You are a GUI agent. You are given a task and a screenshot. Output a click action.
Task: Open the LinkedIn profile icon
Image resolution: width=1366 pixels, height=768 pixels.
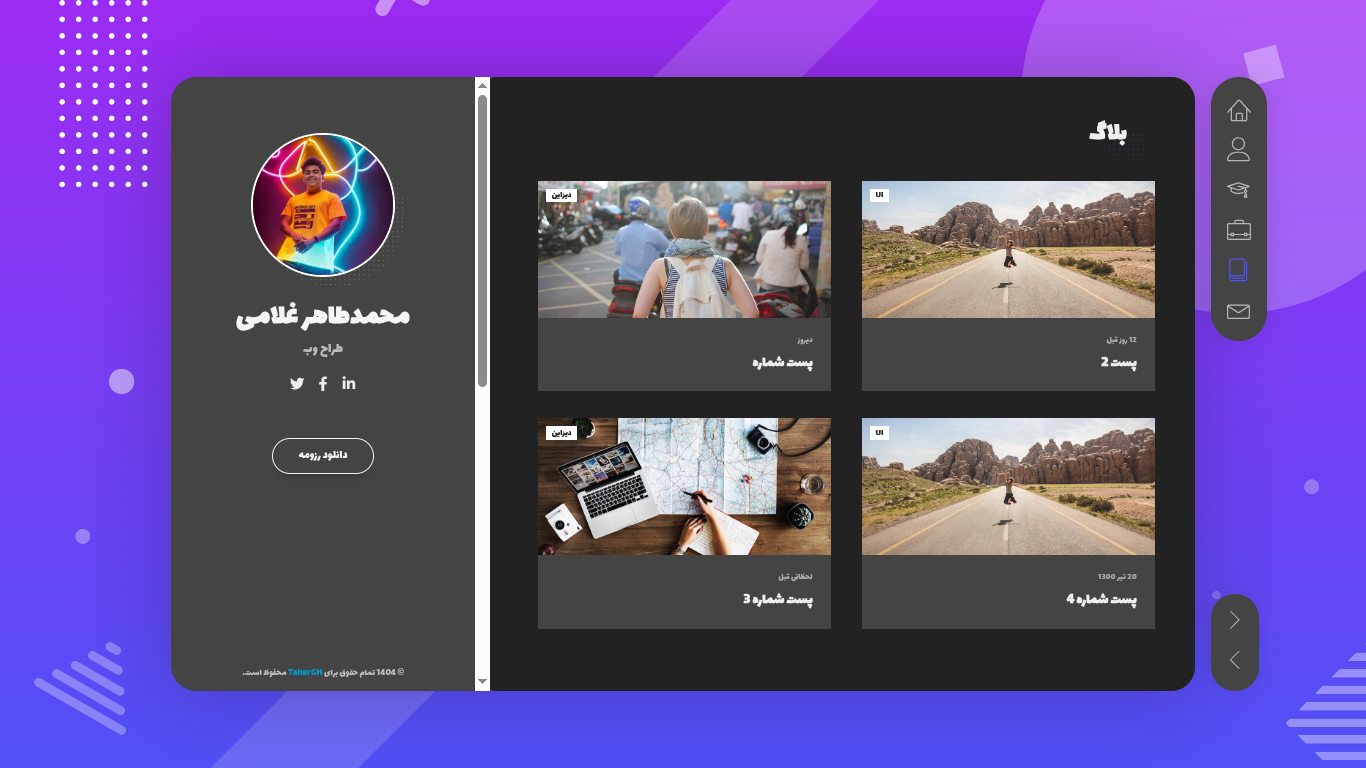pyautogui.click(x=348, y=383)
